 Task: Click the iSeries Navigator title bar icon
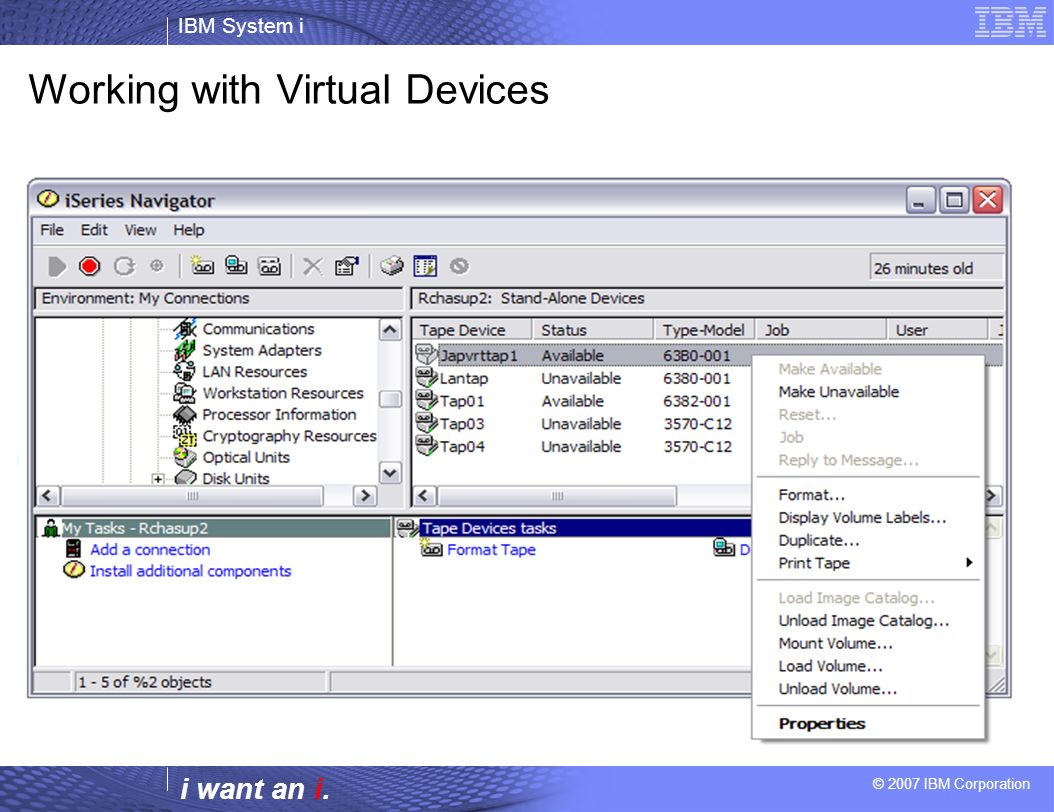pos(48,199)
